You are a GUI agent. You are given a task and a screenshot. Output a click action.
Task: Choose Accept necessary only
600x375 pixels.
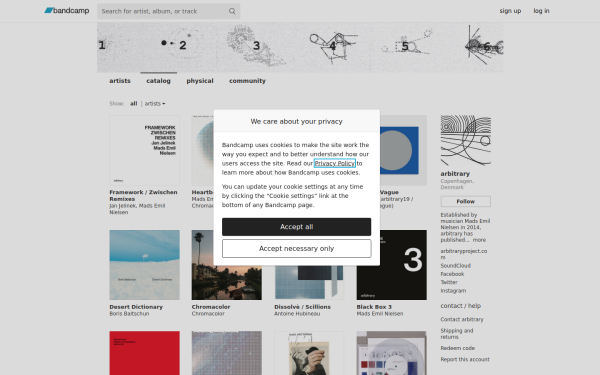coord(297,248)
